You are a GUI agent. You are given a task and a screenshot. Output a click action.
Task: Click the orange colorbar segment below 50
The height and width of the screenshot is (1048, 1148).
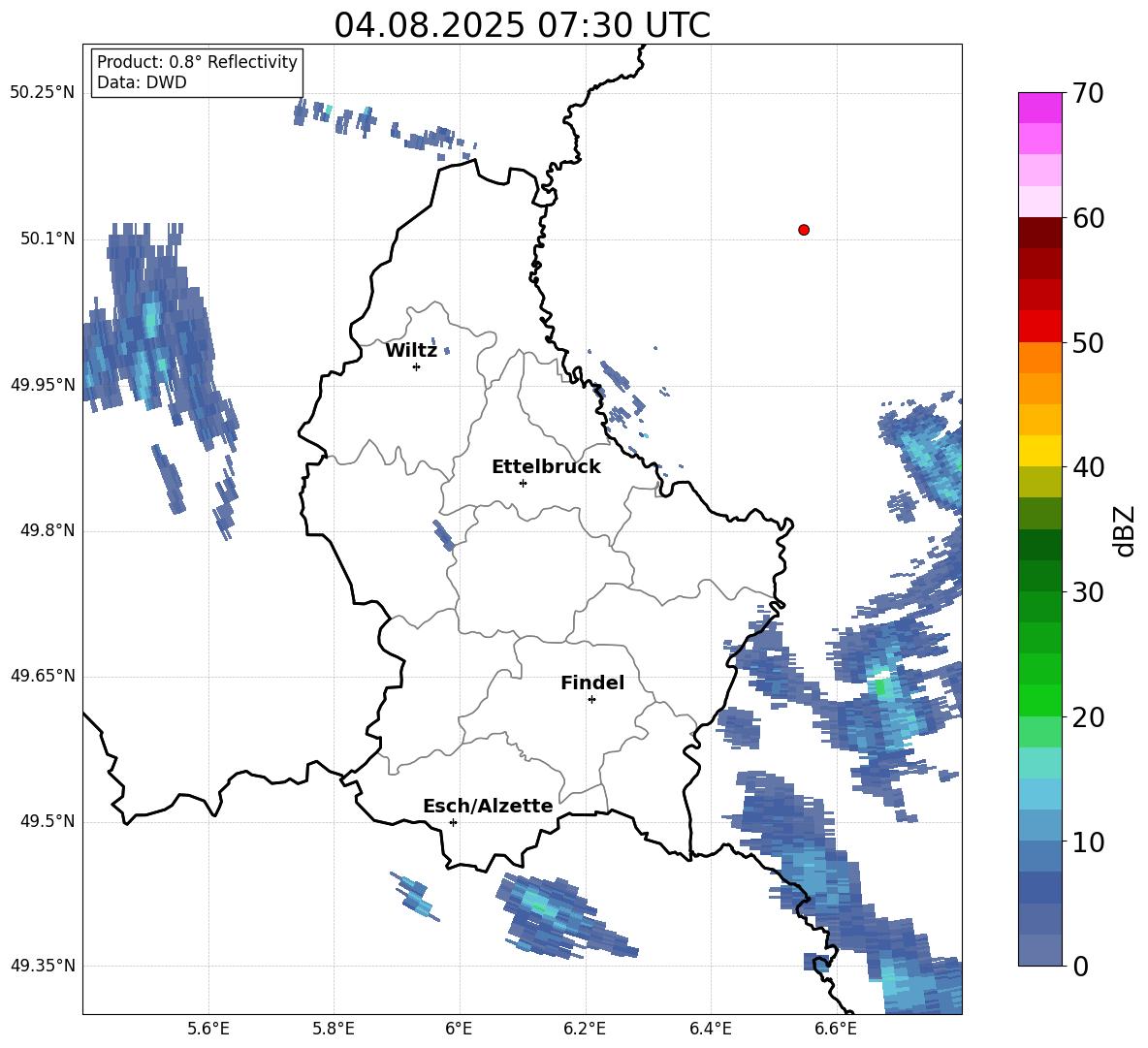(x=1039, y=358)
